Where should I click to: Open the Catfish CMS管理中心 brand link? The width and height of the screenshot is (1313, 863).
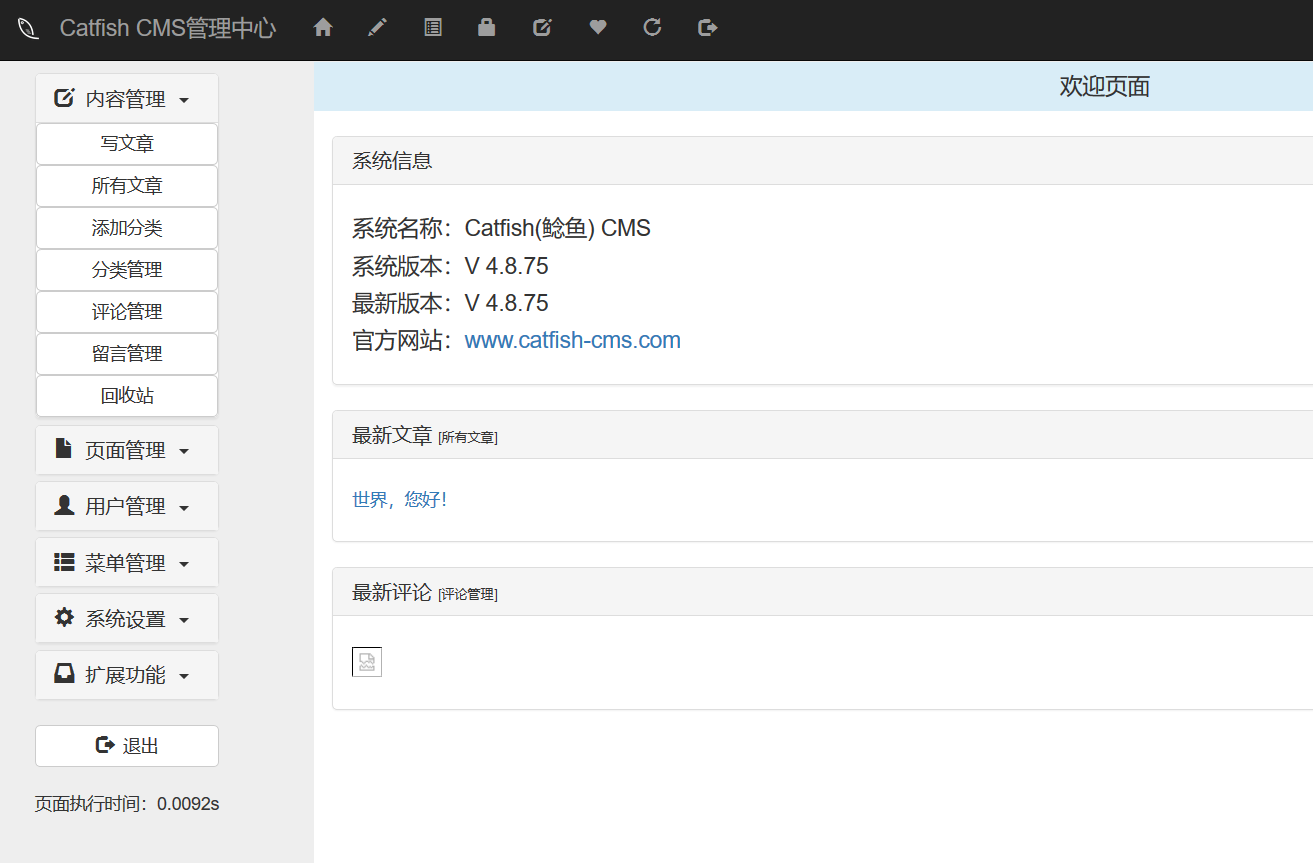168,28
